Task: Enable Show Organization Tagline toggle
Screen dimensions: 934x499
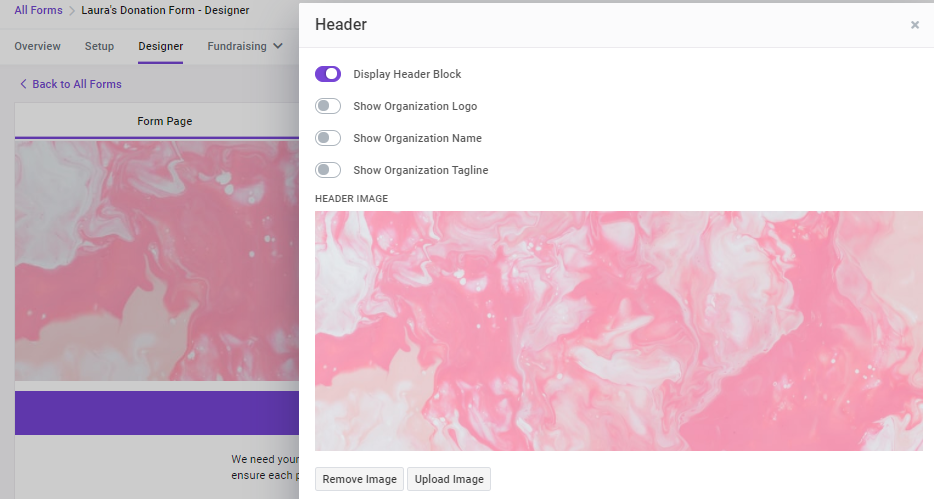Action: pos(328,170)
